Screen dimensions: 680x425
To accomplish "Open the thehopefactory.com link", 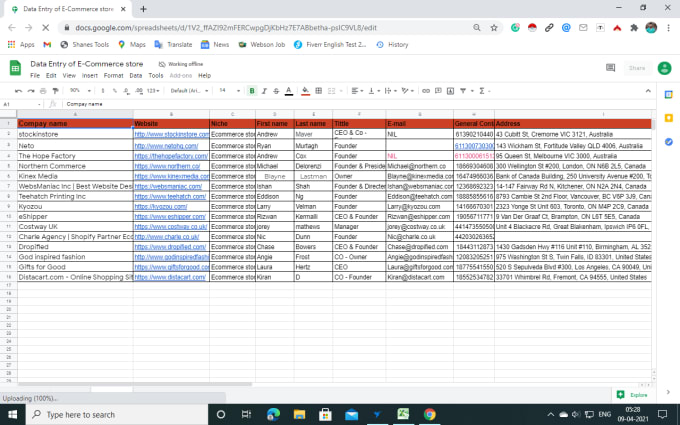I will [171, 156].
